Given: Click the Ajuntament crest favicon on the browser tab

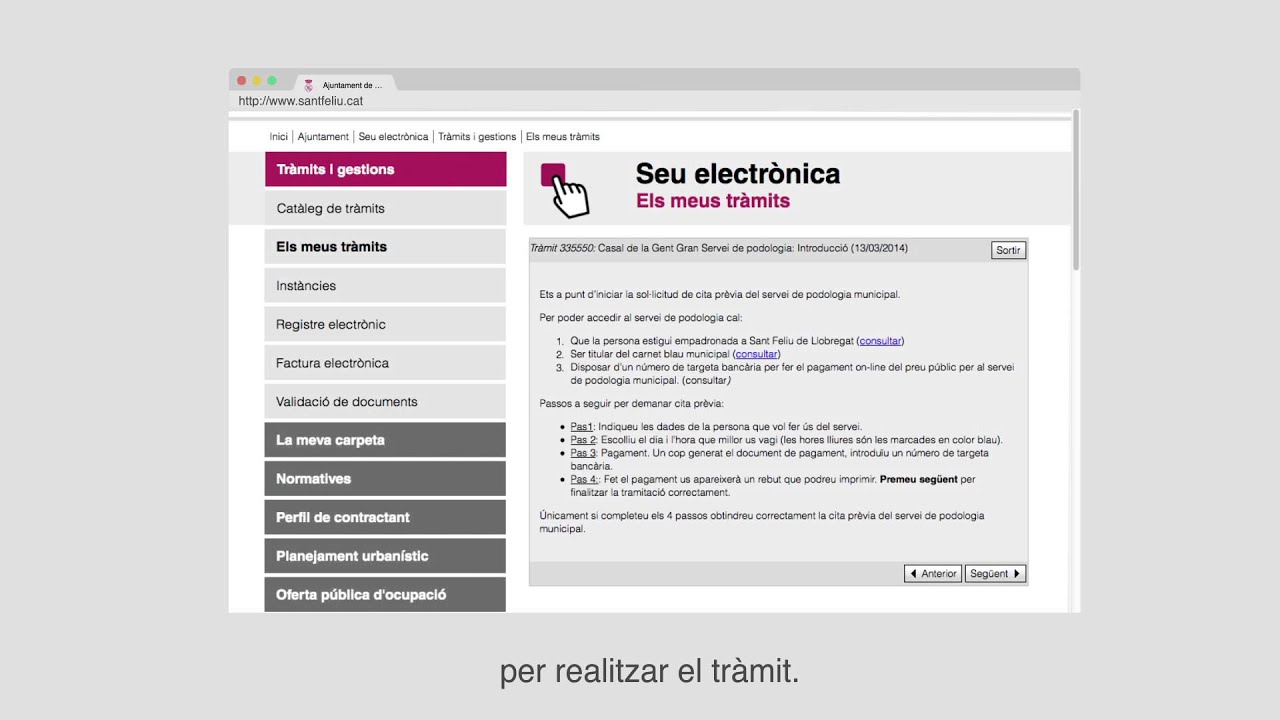Looking at the screenshot, I should 308,85.
